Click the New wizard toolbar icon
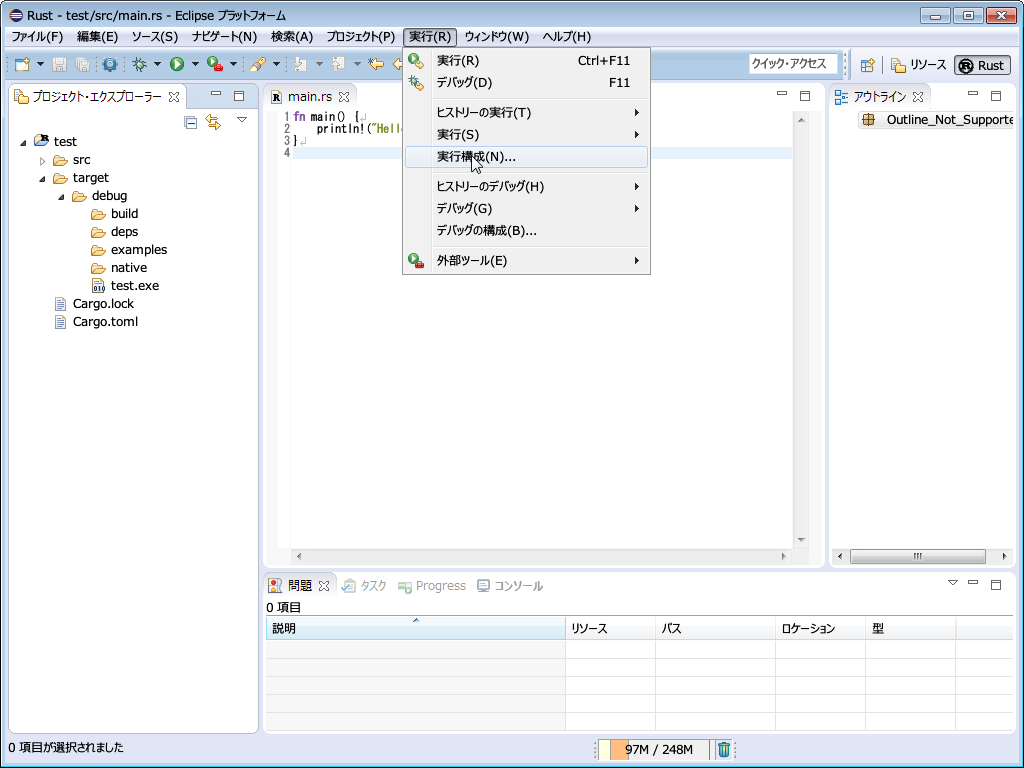Viewport: 1024px width, 768px height. (22, 64)
